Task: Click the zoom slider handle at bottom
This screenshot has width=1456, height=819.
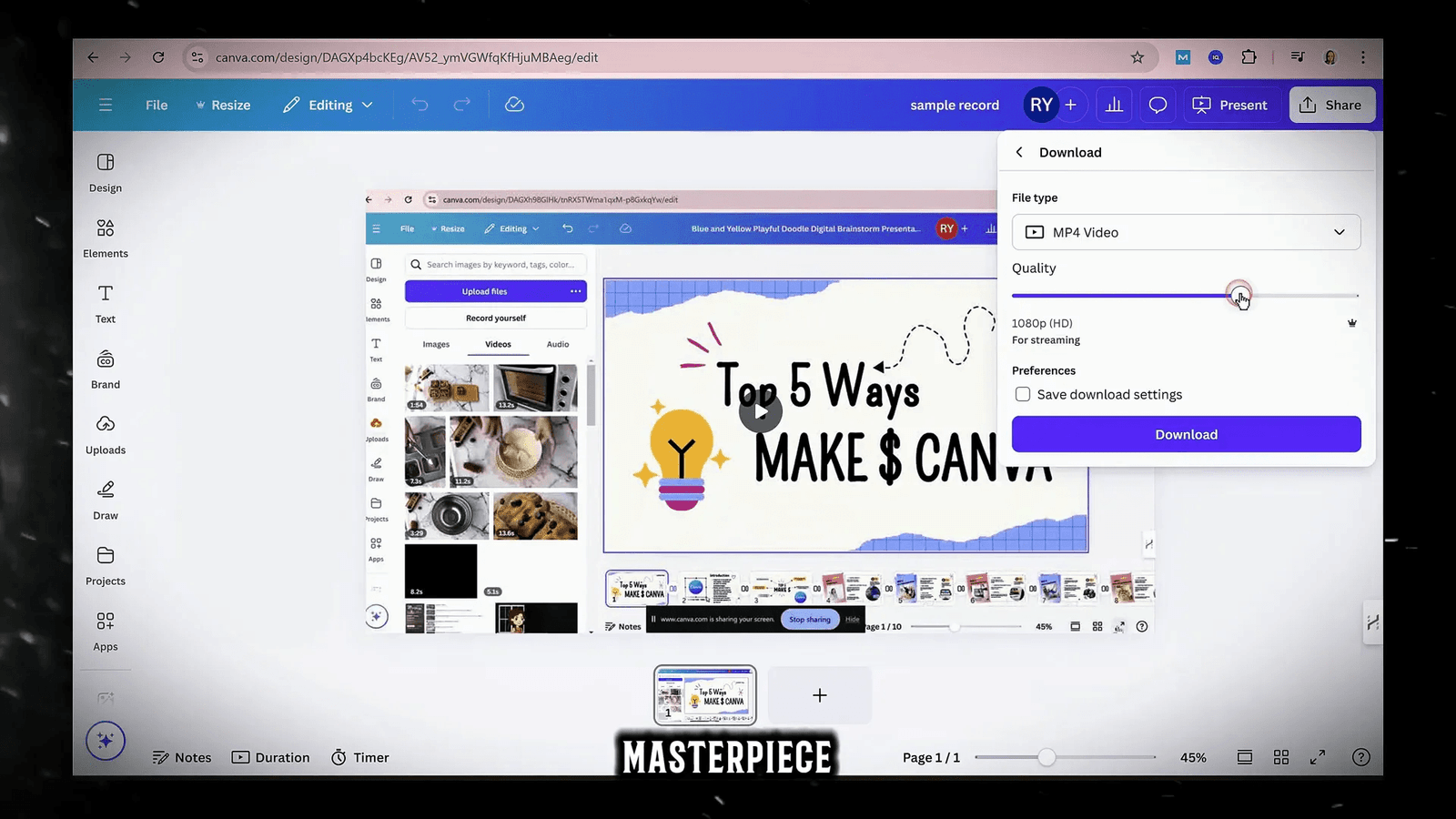Action: [1046, 757]
